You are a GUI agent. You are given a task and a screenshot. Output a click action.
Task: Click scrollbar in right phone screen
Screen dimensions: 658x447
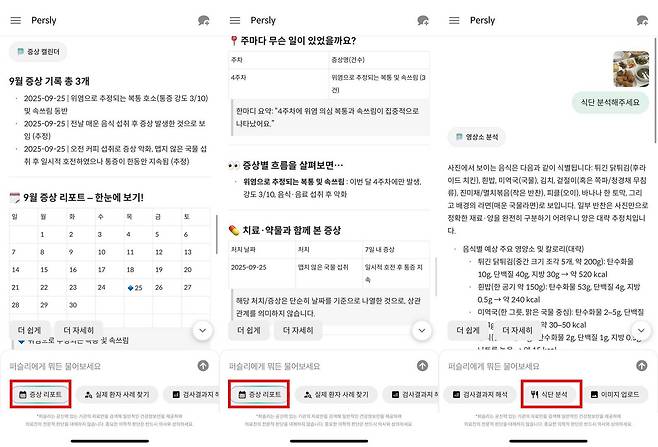pyautogui.click(x=655, y=91)
